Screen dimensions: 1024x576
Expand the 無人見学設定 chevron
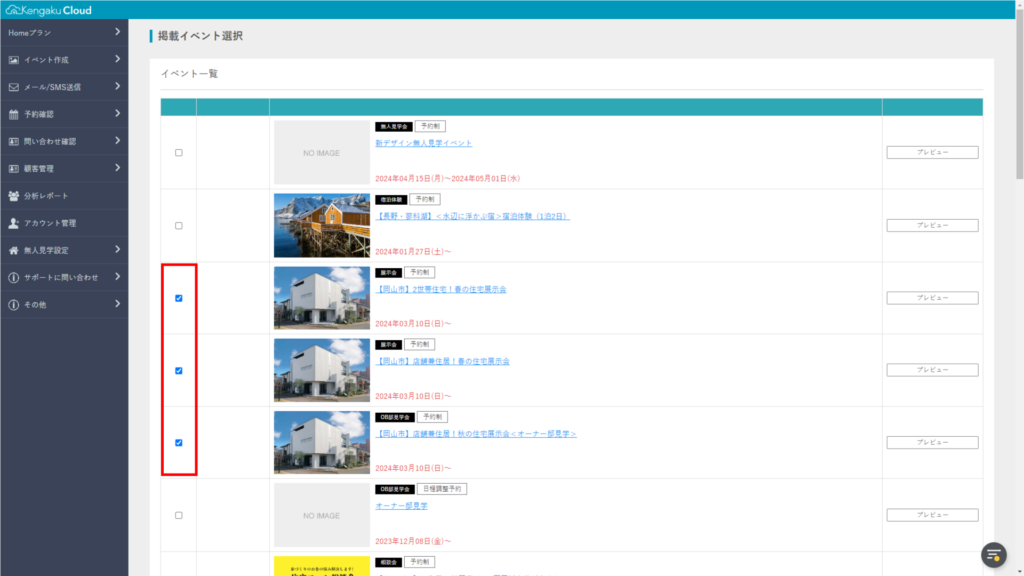point(118,249)
